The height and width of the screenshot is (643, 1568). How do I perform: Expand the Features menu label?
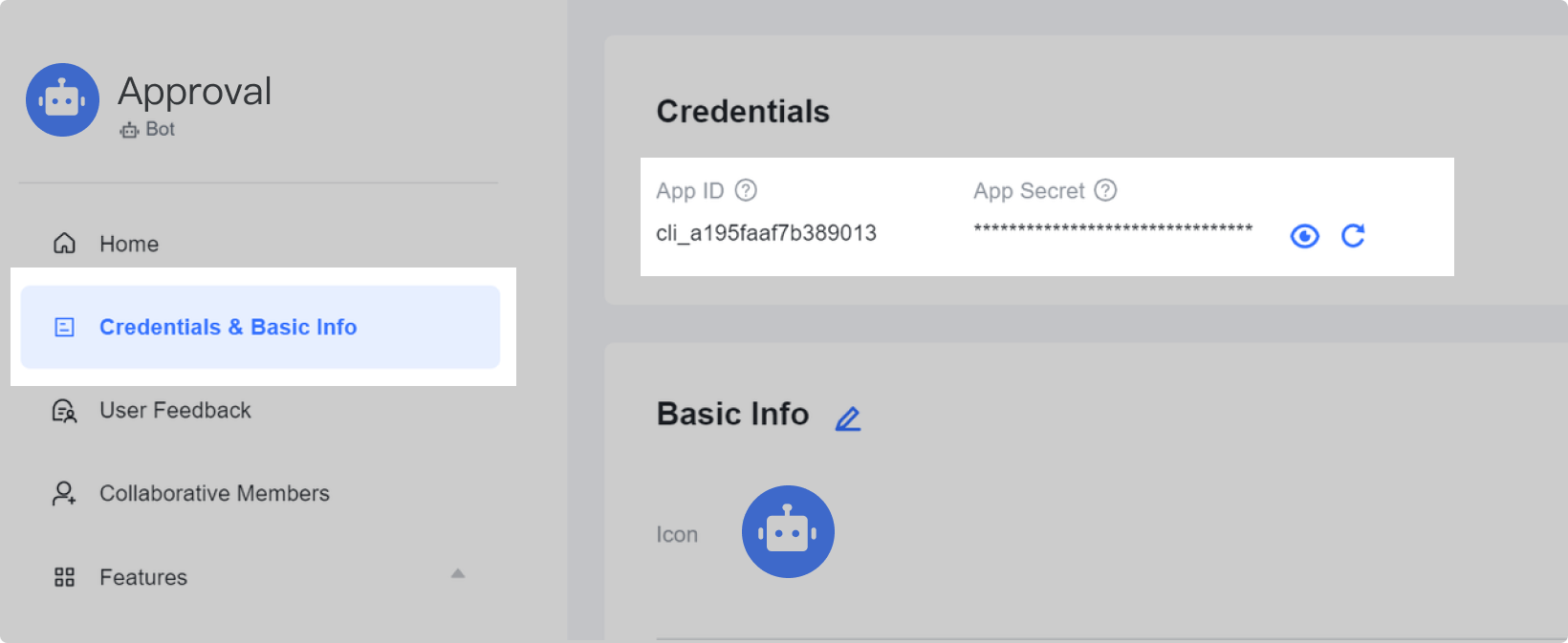coord(143,577)
